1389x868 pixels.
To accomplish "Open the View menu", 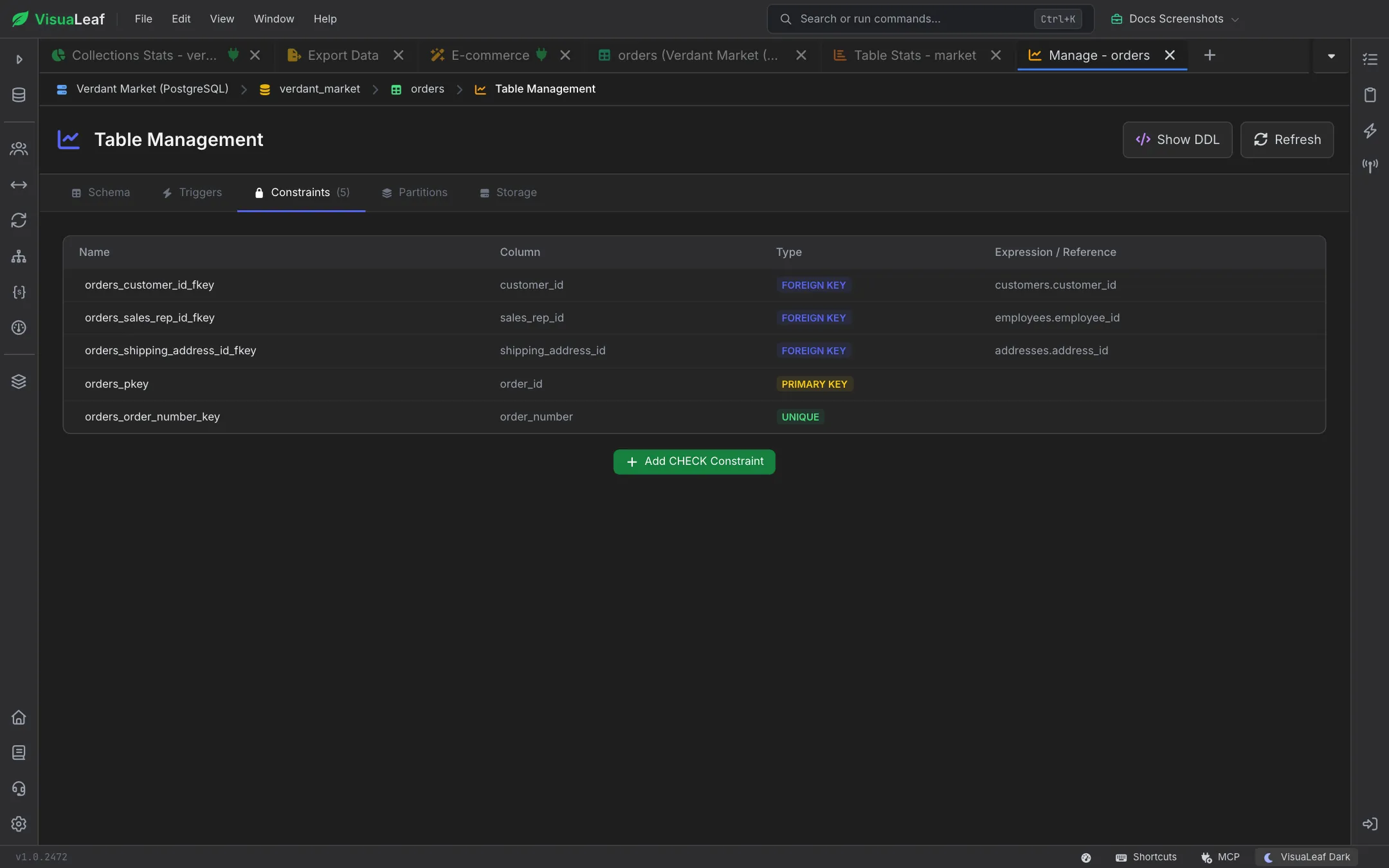I will pos(222,19).
